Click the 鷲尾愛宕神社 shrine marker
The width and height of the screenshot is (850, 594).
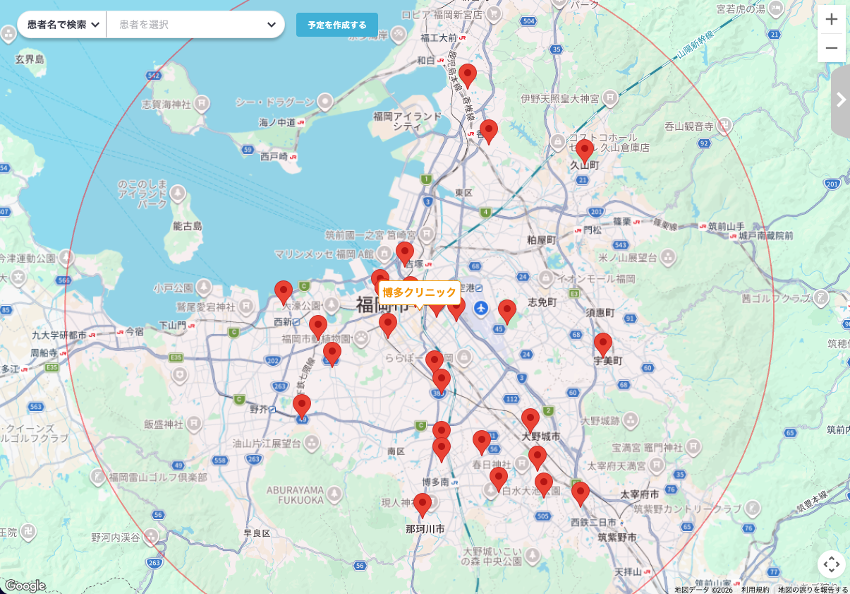tap(246, 306)
